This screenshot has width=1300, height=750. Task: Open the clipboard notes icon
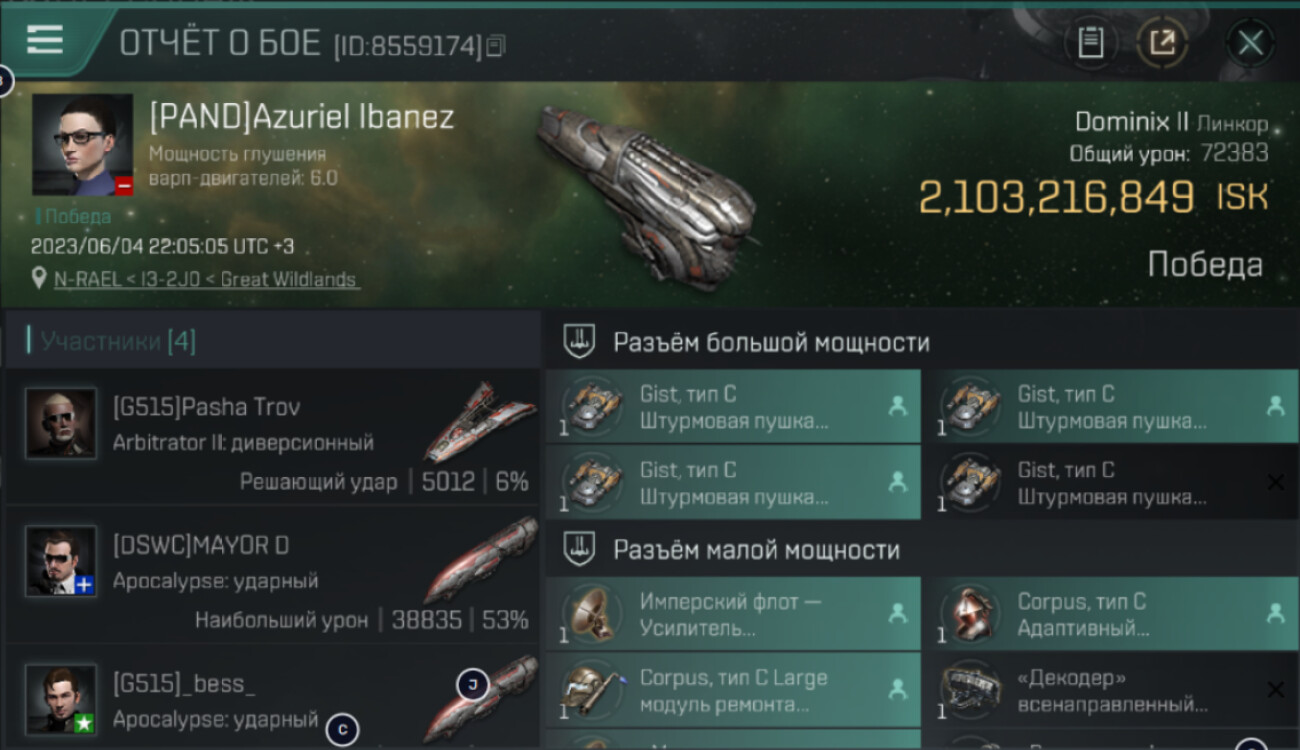[1091, 43]
